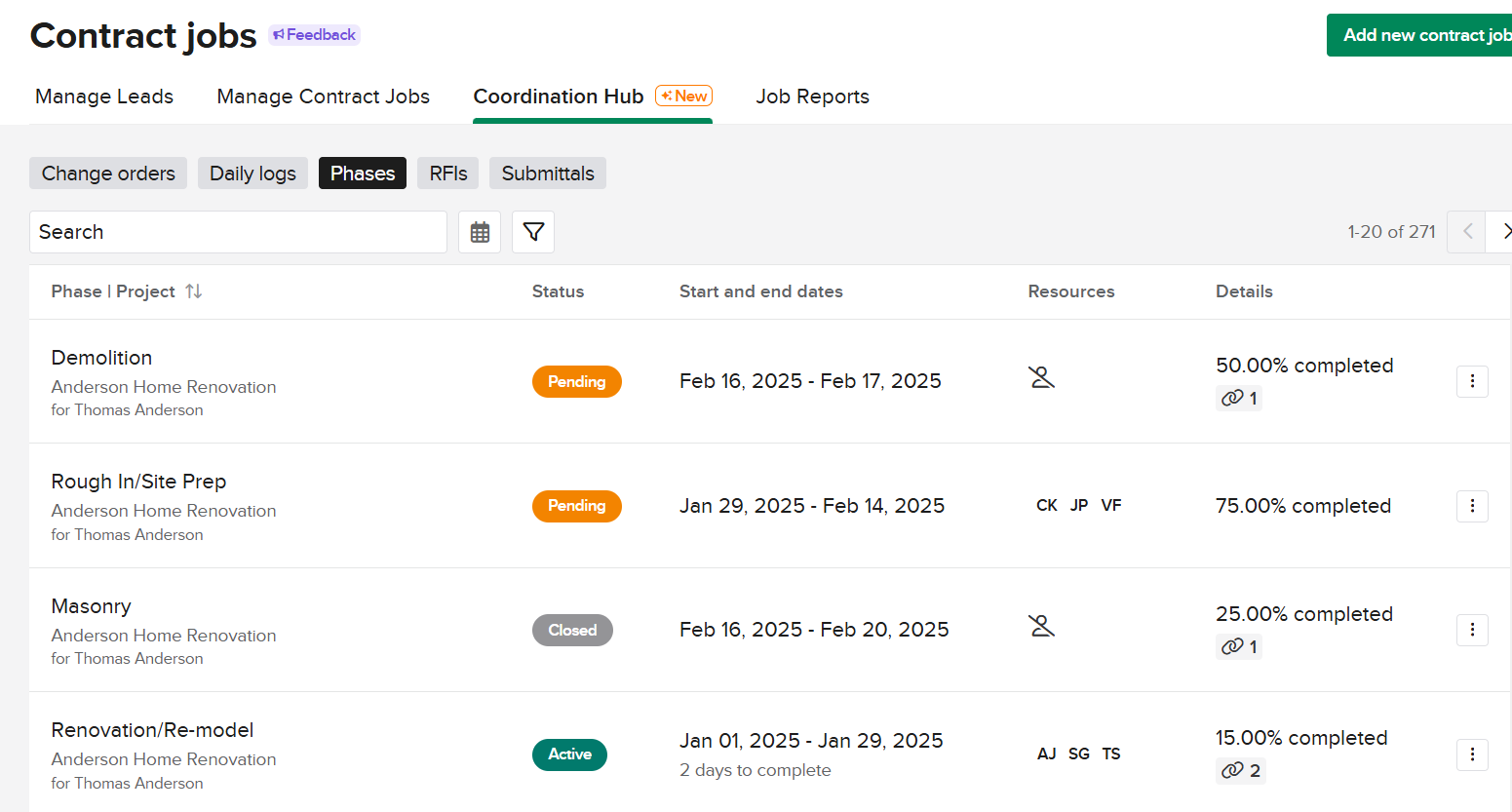Open the Rough In/Site Prep phase
1512x812 pixels.
coord(138,482)
